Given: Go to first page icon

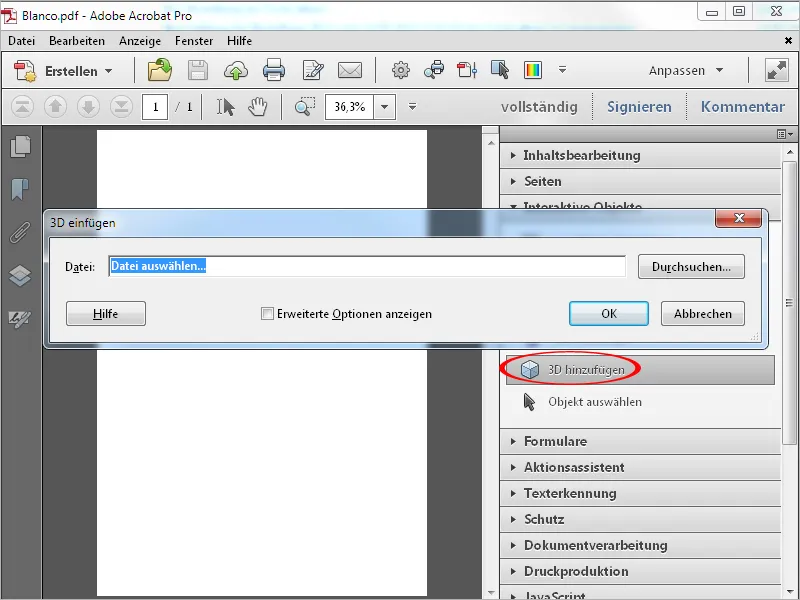Looking at the screenshot, I should tap(22, 107).
